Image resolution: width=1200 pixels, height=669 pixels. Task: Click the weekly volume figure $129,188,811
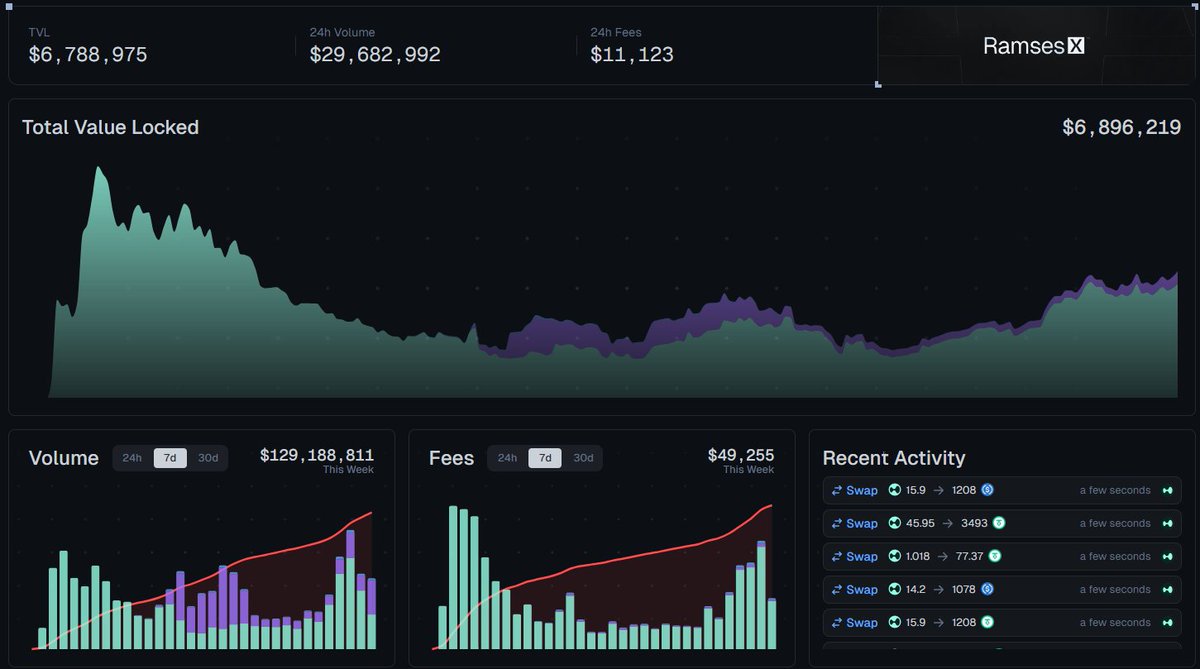tap(317, 455)
